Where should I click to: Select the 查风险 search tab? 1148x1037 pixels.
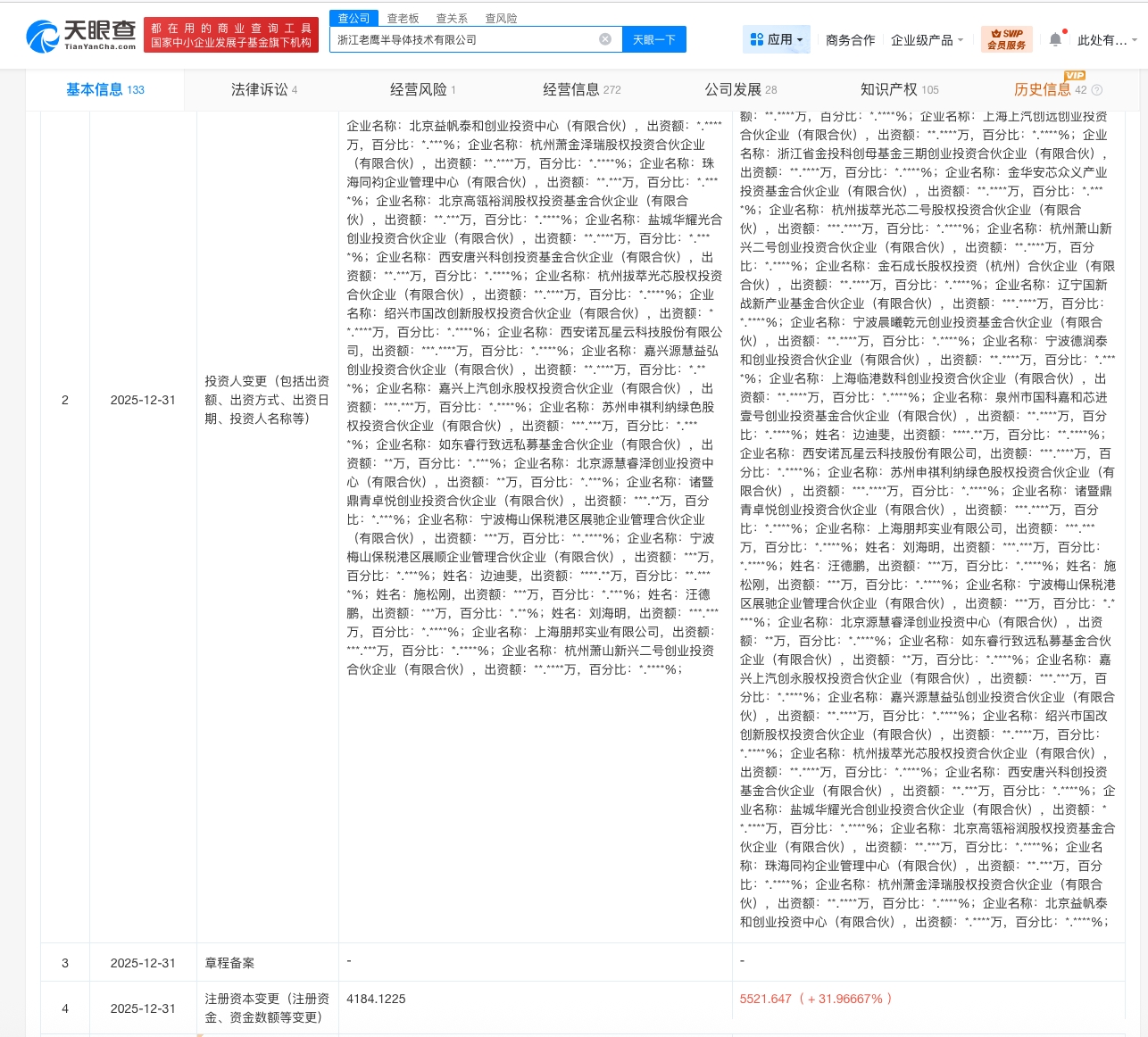pos(501,18)
